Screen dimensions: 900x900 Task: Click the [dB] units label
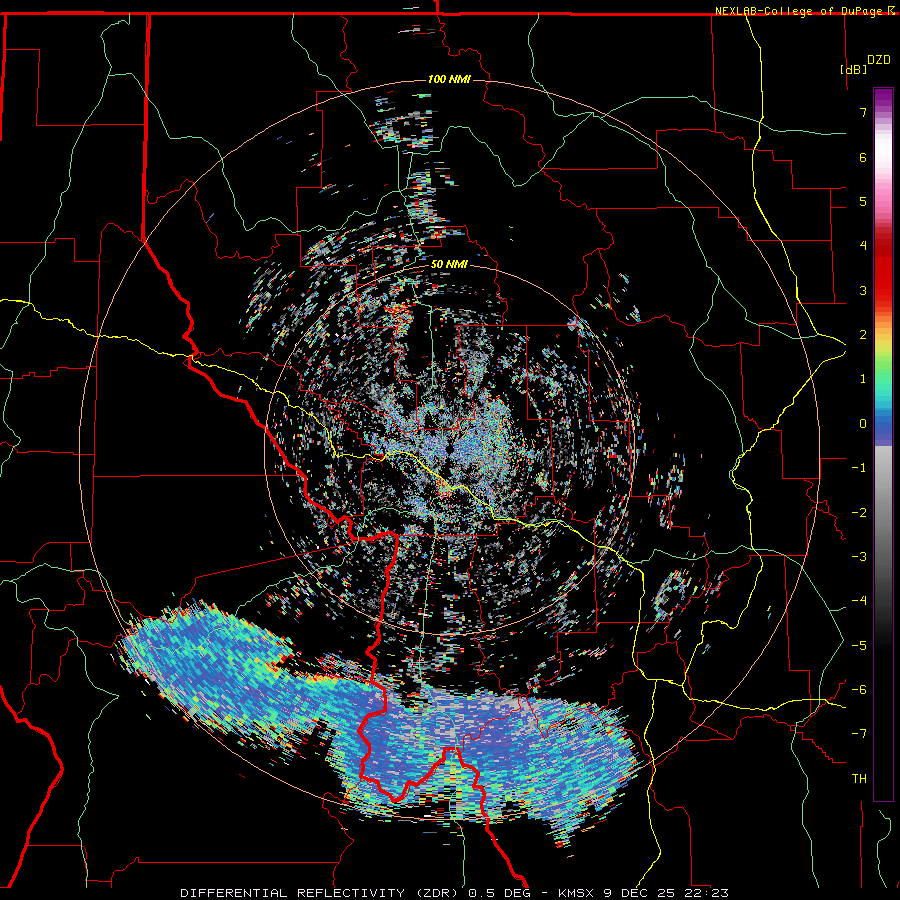pyautogui.click(x=853, y=69)
